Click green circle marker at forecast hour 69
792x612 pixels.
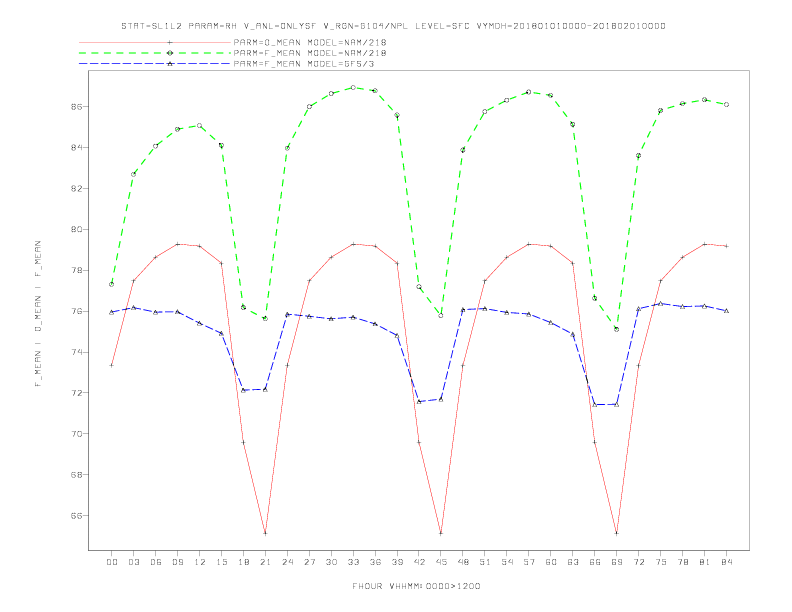pos(617,329)
